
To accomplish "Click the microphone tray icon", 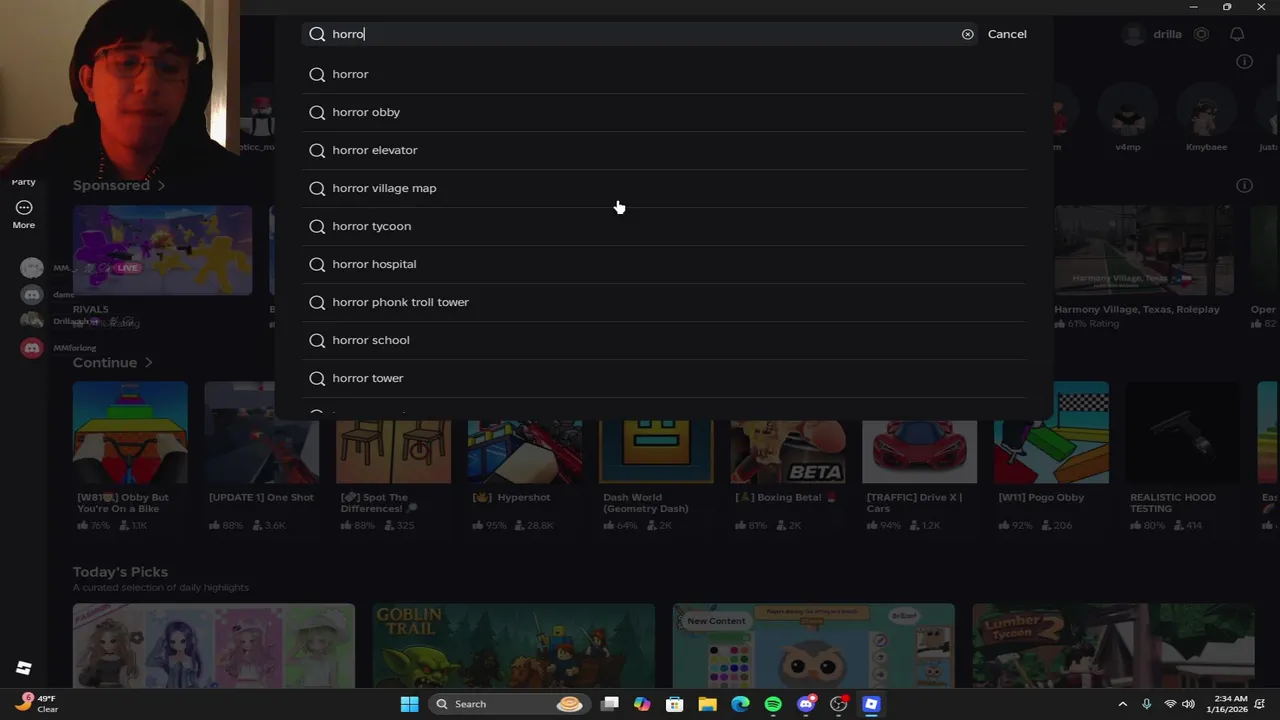I will tap(1146, 704).
